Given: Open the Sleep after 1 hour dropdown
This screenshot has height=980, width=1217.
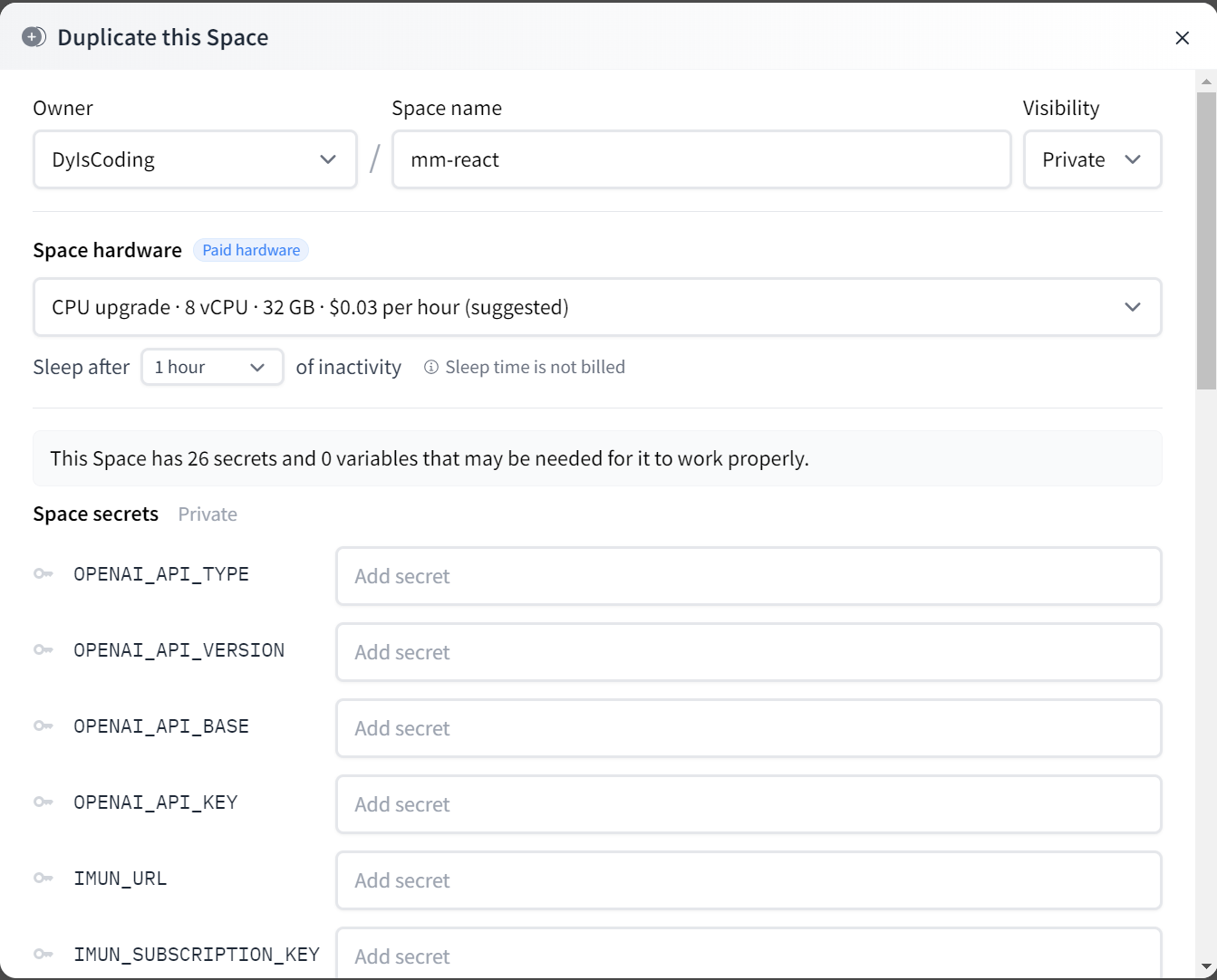Looking at the screenshot, I should [212, 367].
